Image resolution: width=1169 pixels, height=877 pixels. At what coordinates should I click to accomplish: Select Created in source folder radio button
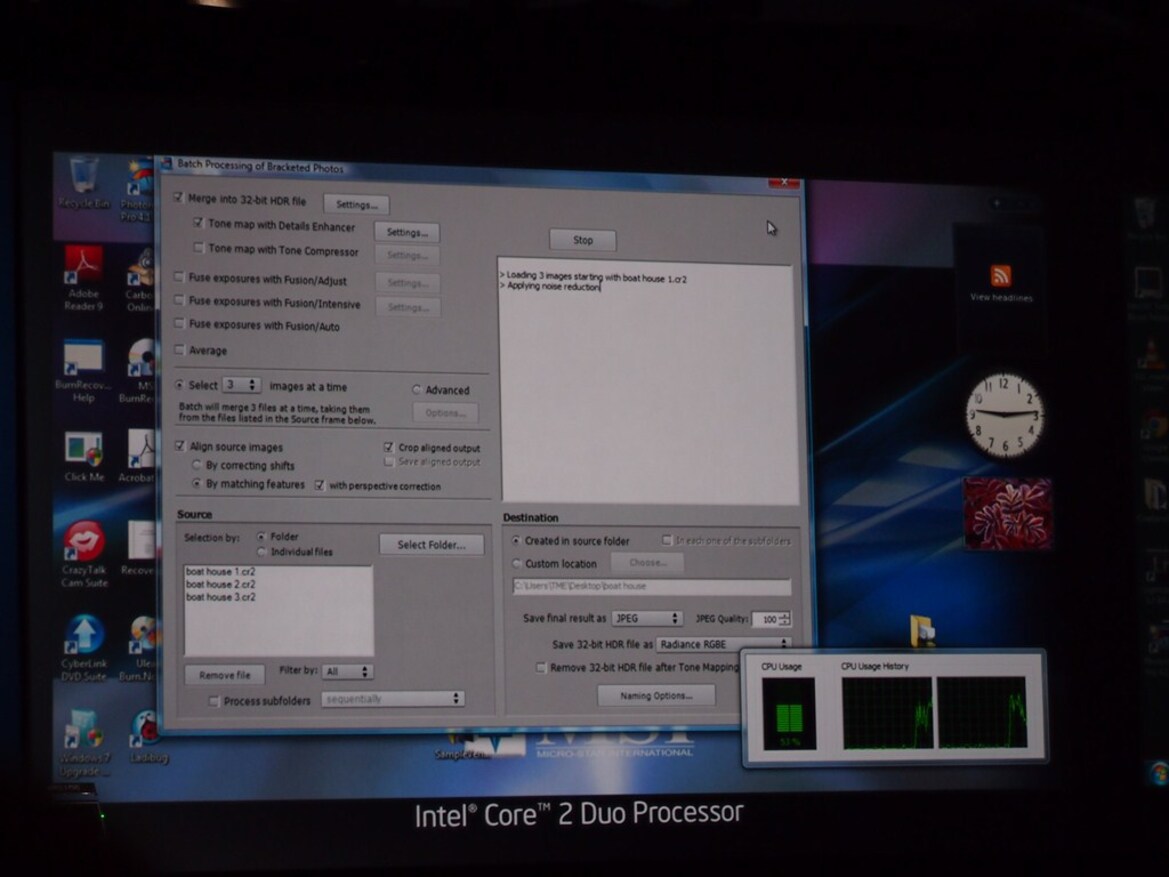coord(516,540)
